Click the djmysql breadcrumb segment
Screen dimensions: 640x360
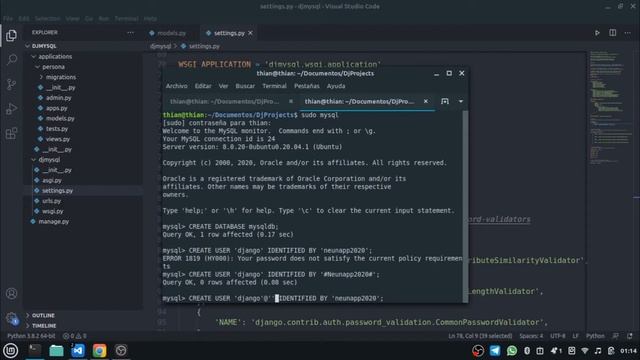160,46
